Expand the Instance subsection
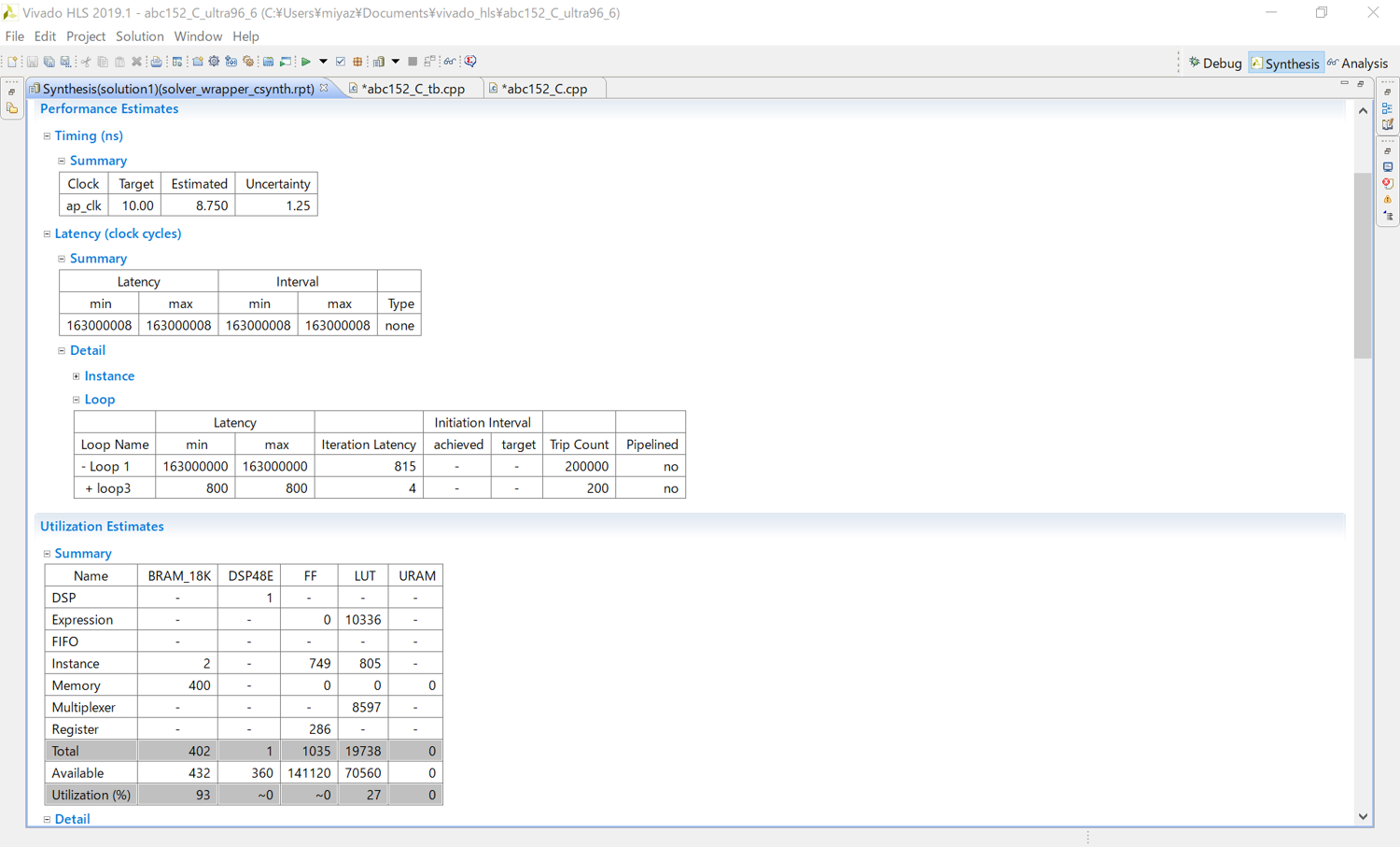Viewport: 1400px width, 847px height. [77, 376]
